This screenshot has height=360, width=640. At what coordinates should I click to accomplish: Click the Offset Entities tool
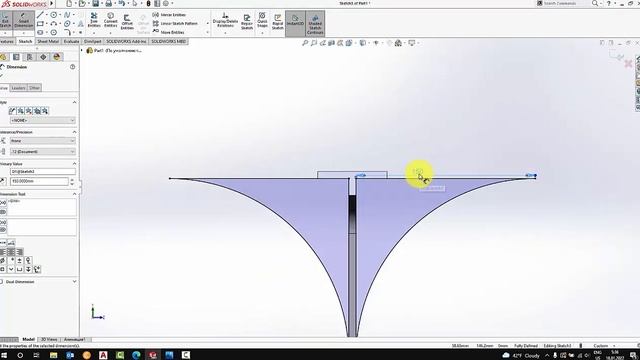(127, 21)
